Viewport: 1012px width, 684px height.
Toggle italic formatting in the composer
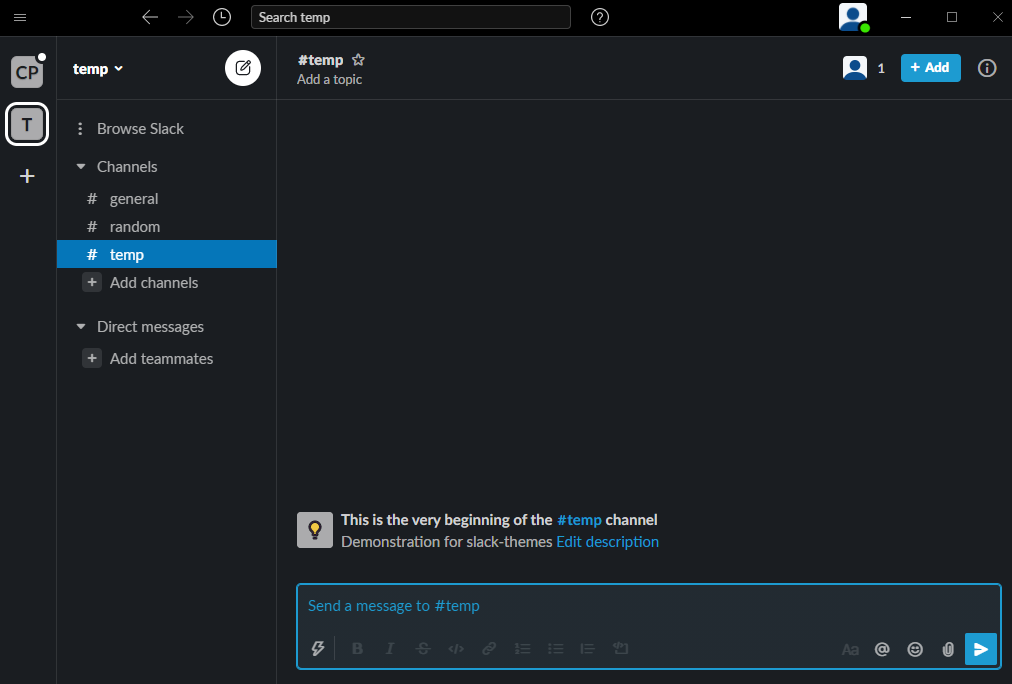point(390,649)
